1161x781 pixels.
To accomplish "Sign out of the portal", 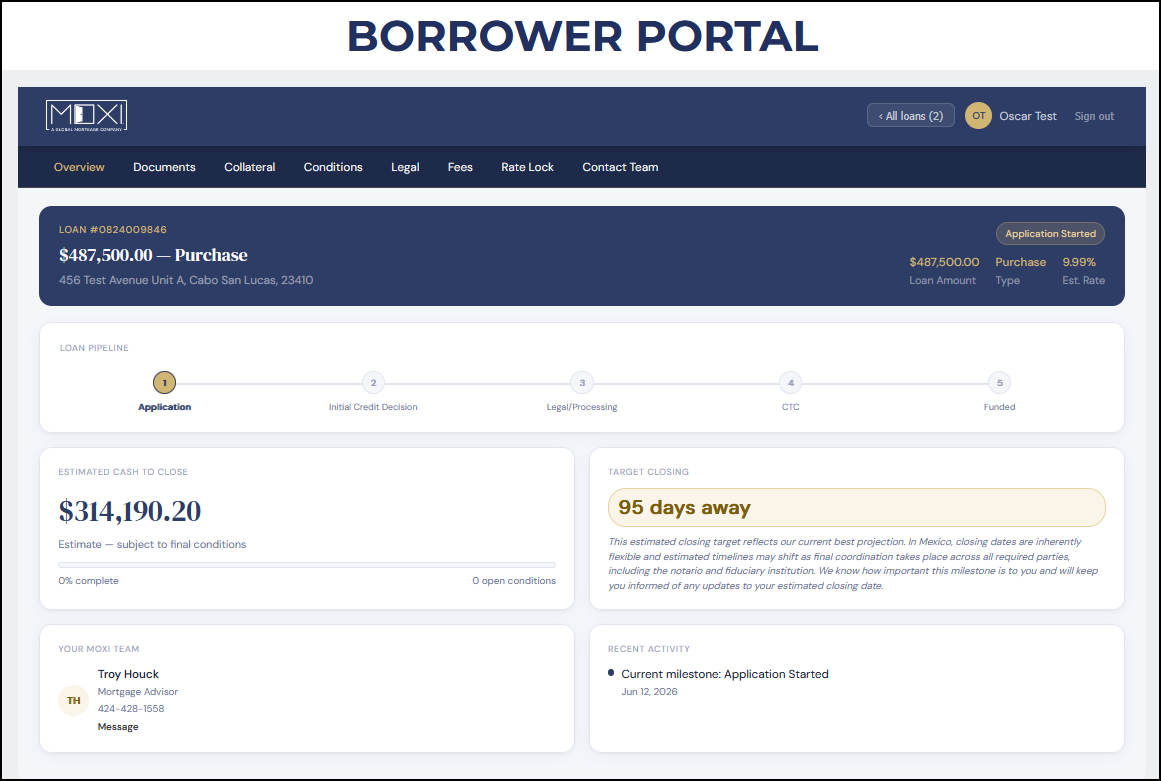I will tap(1094, 116).
